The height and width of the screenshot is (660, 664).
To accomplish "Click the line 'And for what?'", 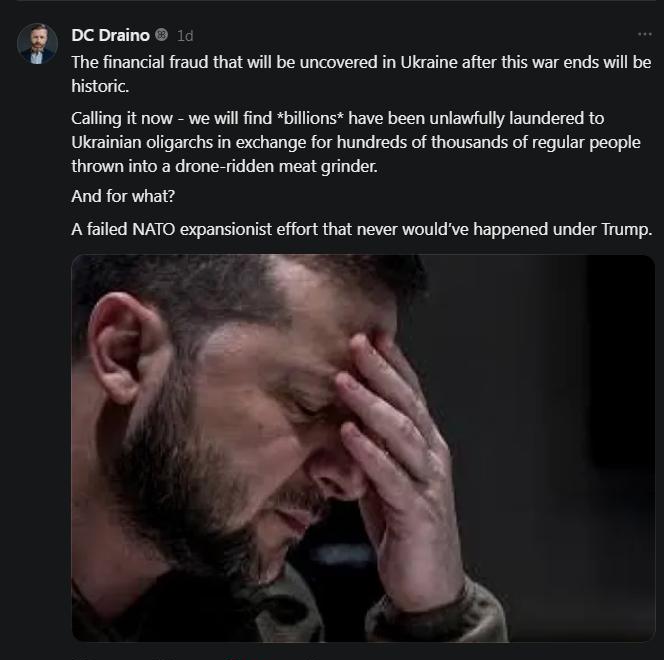I will click(x=123, y=196).
